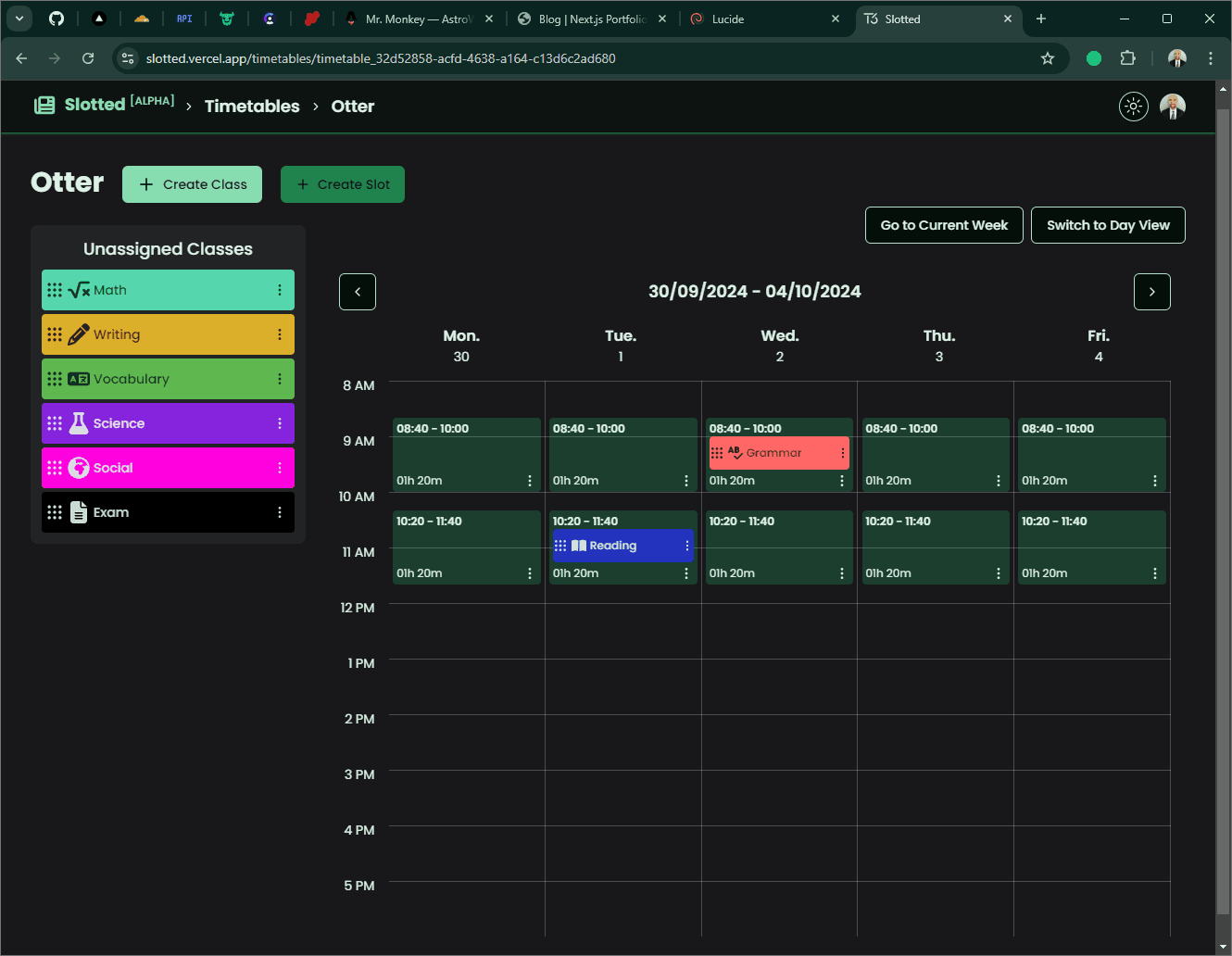Screen dimensions: 1232x956
Task: Switch to the Lucide tab
Action: click(766, 19)
